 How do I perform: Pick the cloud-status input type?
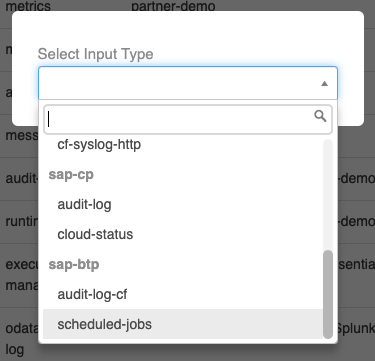95,234
